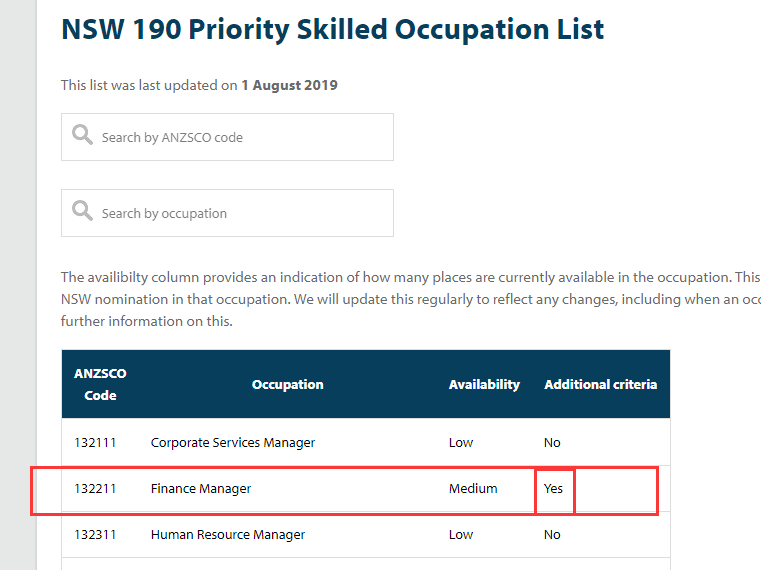Click the NSW 190 Priority Skilled Occupation List heading

[x=332, y=30]
